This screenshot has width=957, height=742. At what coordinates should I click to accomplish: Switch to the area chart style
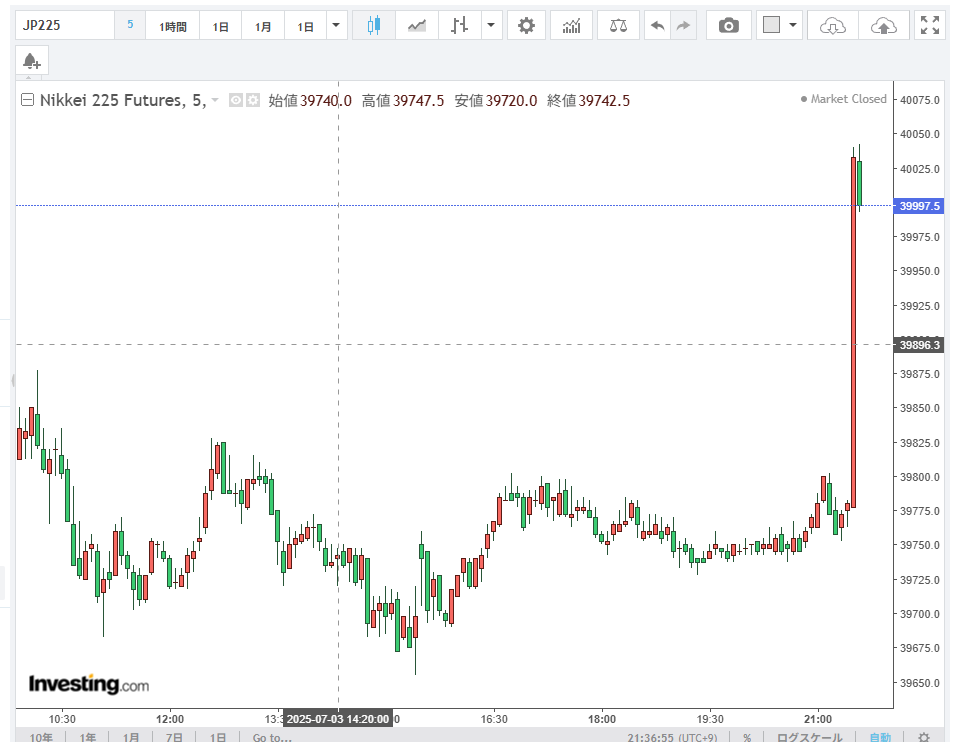coord(416,26)
